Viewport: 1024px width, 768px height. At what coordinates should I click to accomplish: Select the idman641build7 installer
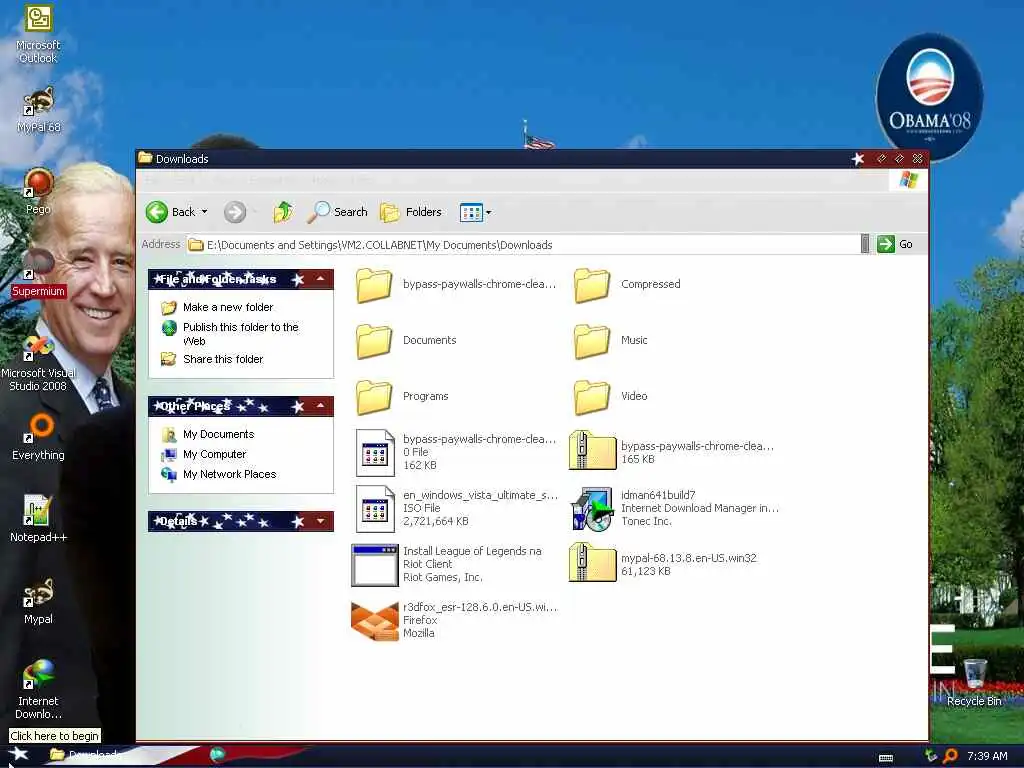click(x=674, y=508)
